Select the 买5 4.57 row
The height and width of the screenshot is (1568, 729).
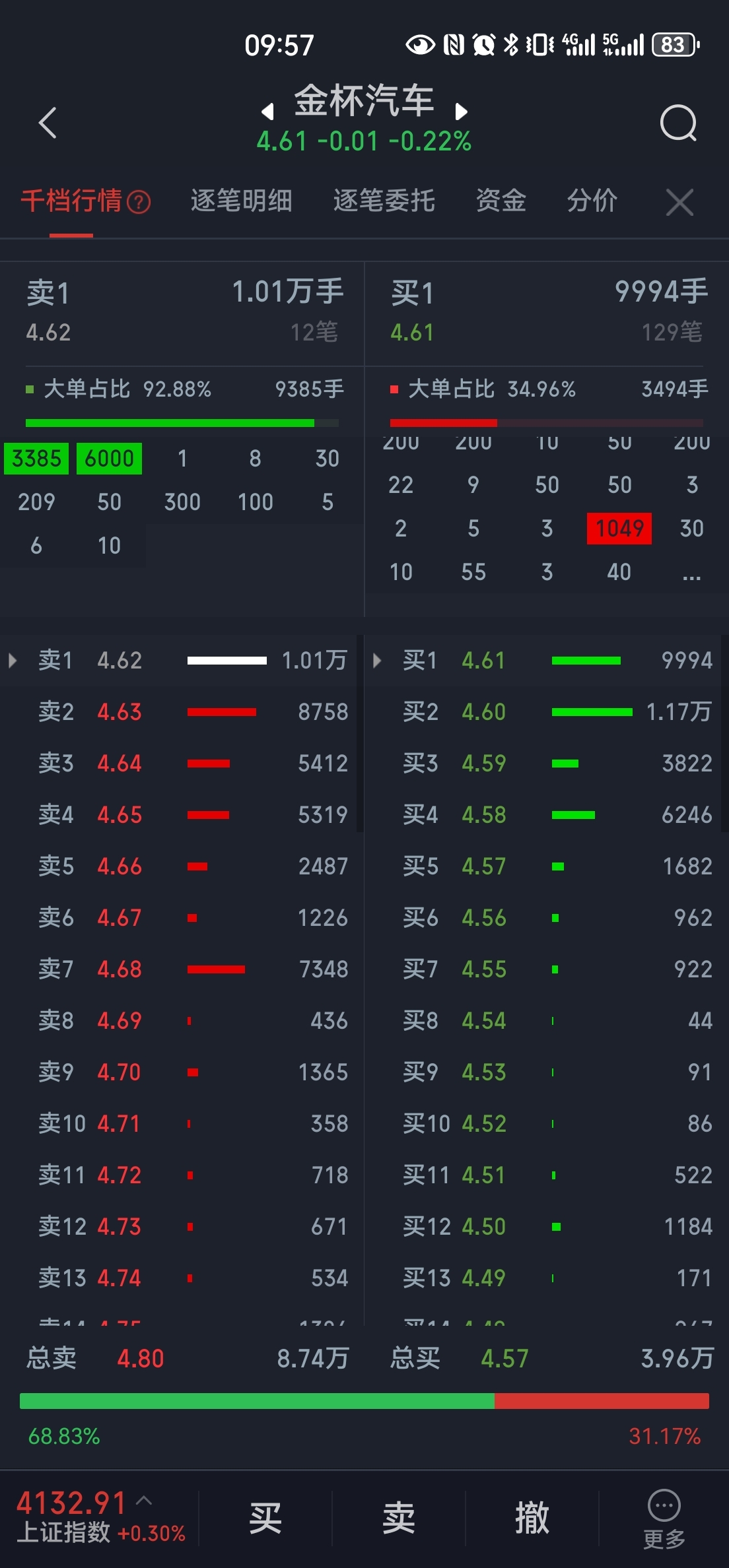[x=547, y=866]
